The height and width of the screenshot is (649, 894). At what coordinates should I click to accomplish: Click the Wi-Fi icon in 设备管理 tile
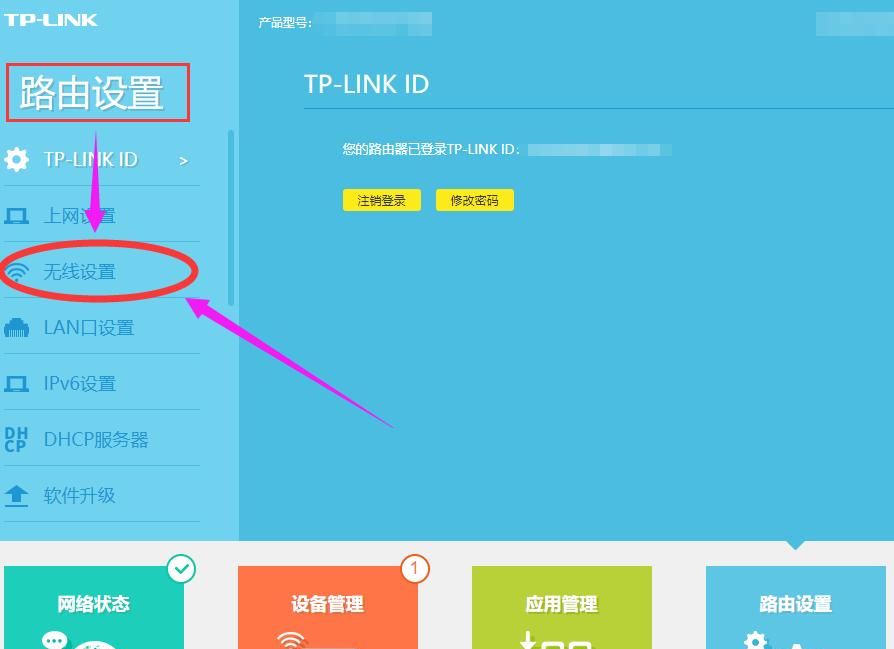[x=291, y=640]
